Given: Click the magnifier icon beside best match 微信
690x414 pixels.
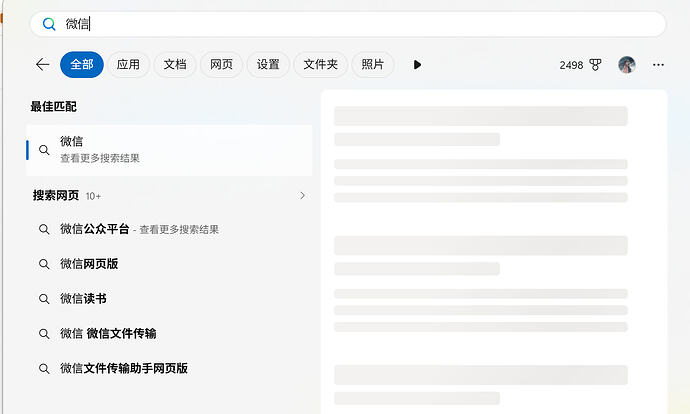Looking at the screenshot, I should pyautogui.click(x=44, y=150).
